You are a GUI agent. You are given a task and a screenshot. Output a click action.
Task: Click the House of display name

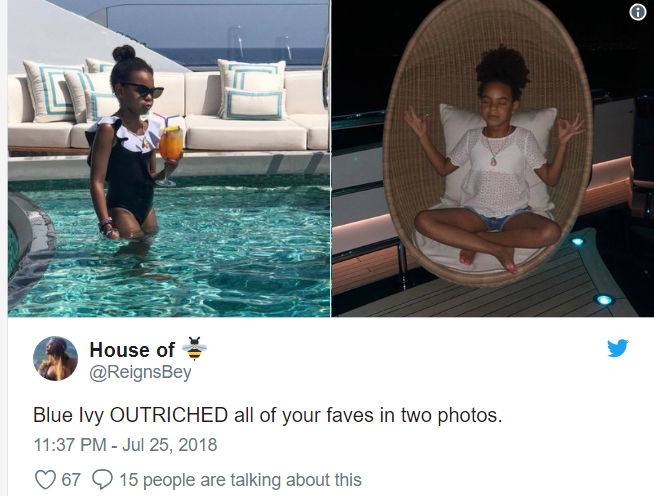[132, 350]
